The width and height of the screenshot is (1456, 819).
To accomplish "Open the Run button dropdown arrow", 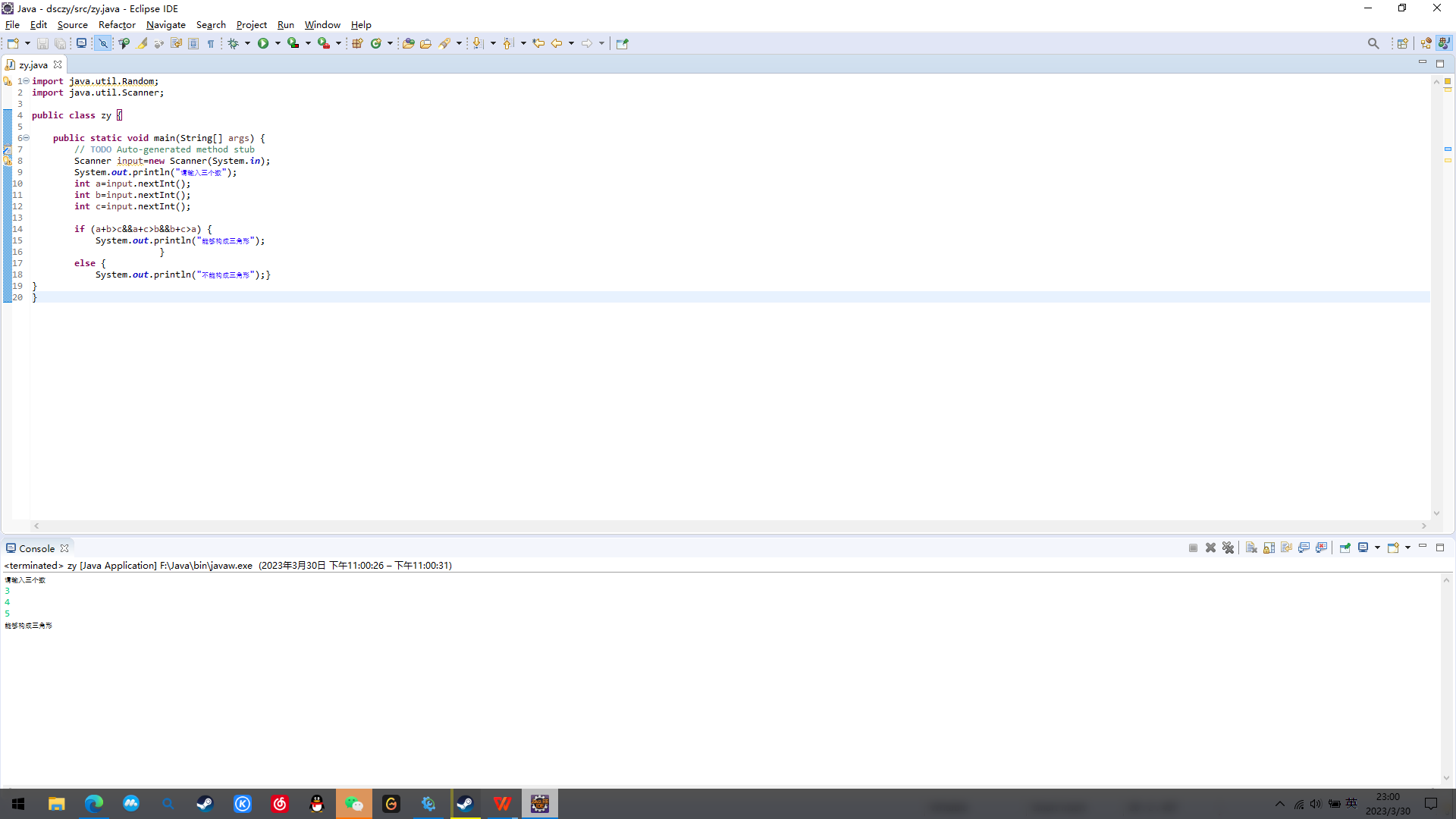I will click(x=278, y=43).
